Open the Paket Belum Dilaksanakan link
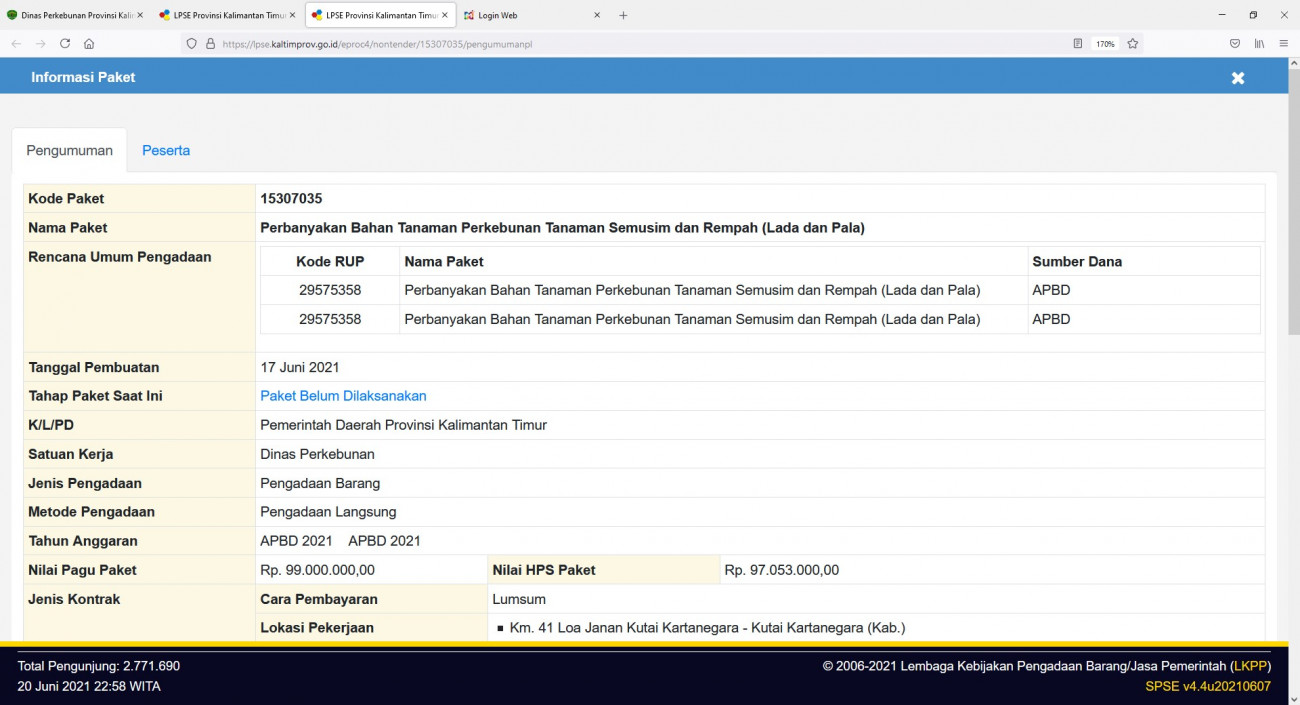This screenshot has width=1300, height=705. pyautogui.click(x=343, y=396)
